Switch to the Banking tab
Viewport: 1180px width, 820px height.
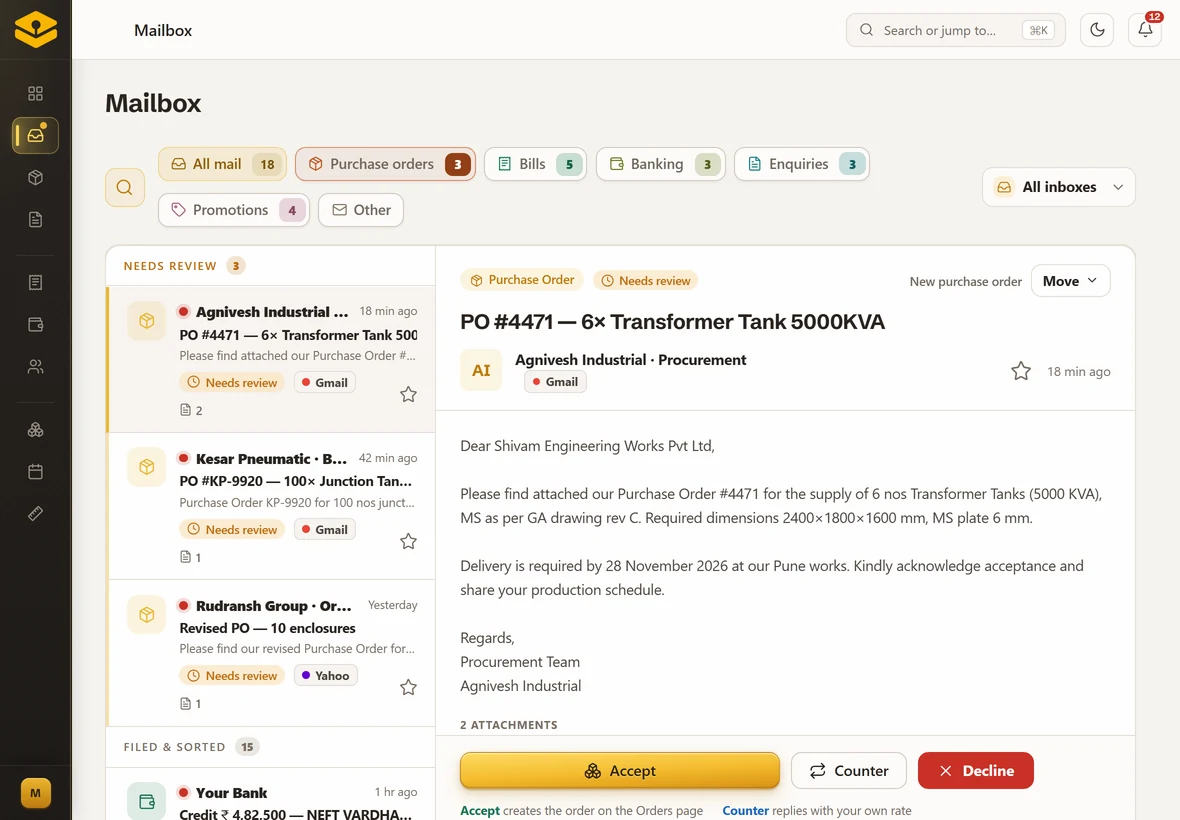(661, 164)
